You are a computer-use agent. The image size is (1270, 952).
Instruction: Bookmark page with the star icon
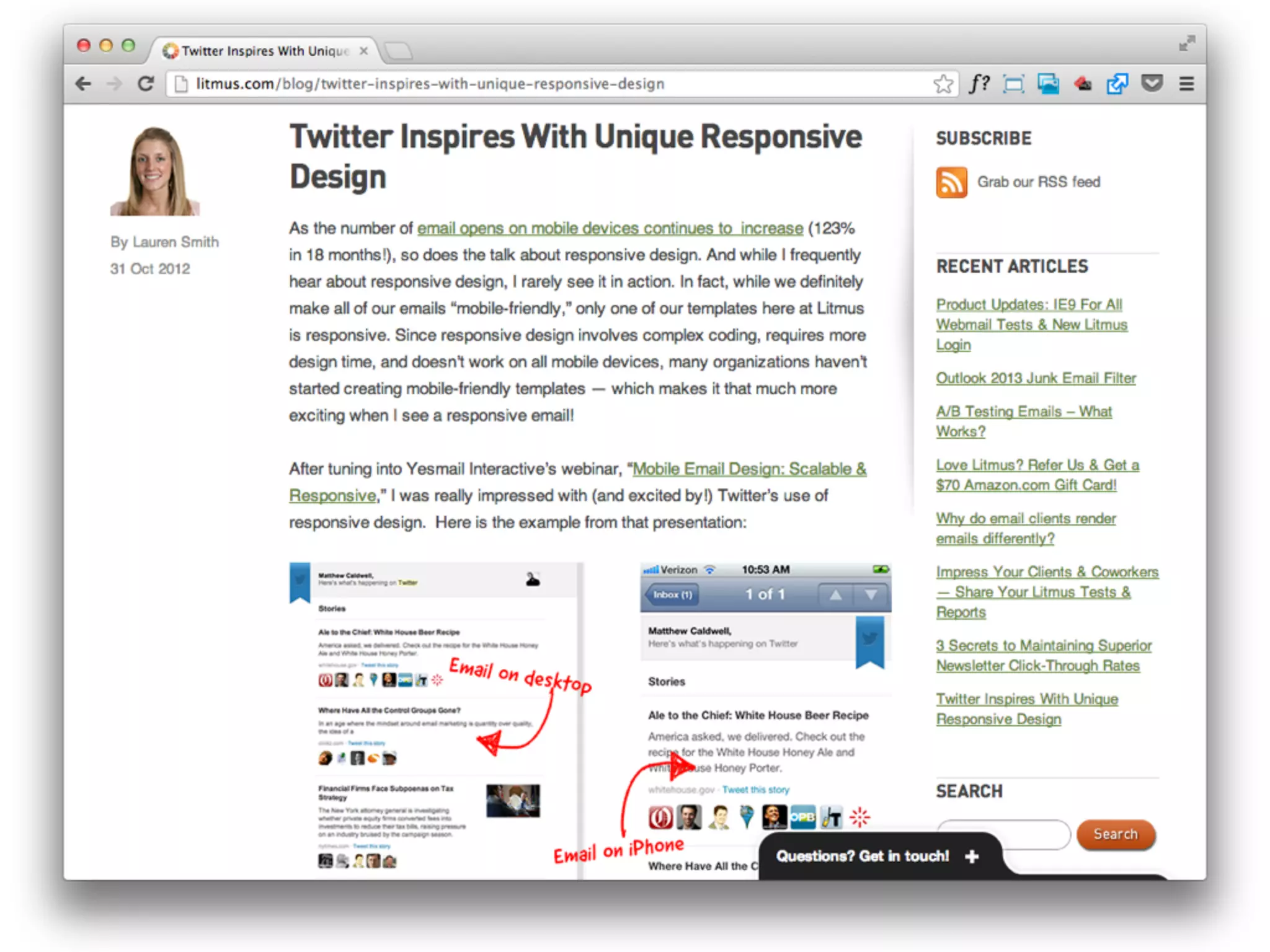[x=943, y=84]
